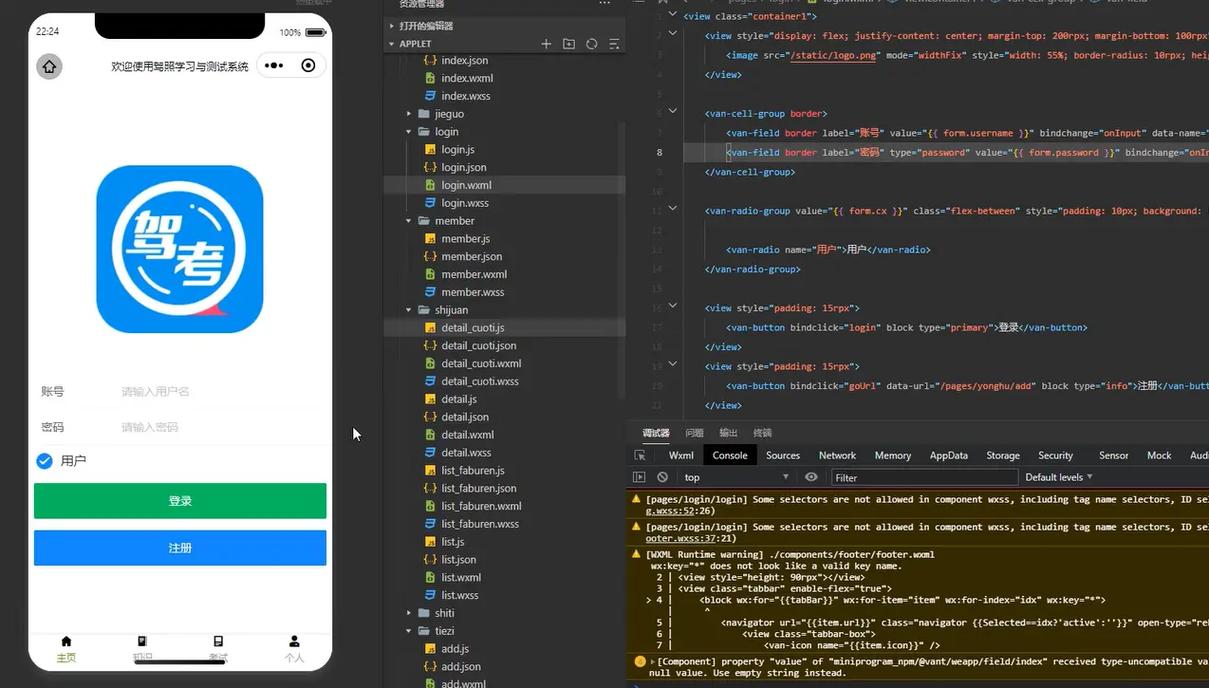Toggle the console sidebar panel icon
Image resolution: width=1209 pixels, height=688 pixels.
pyautogui.click(x=640, y=478)
